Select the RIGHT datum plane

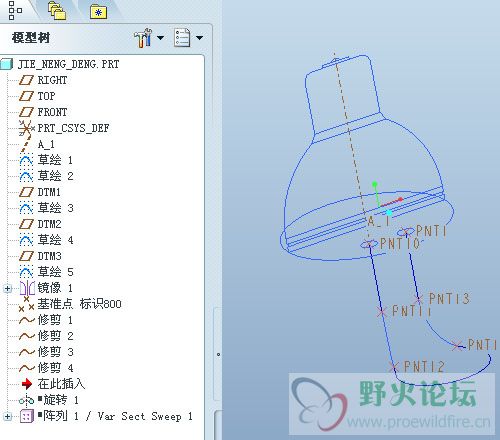[x=52, y=80]
